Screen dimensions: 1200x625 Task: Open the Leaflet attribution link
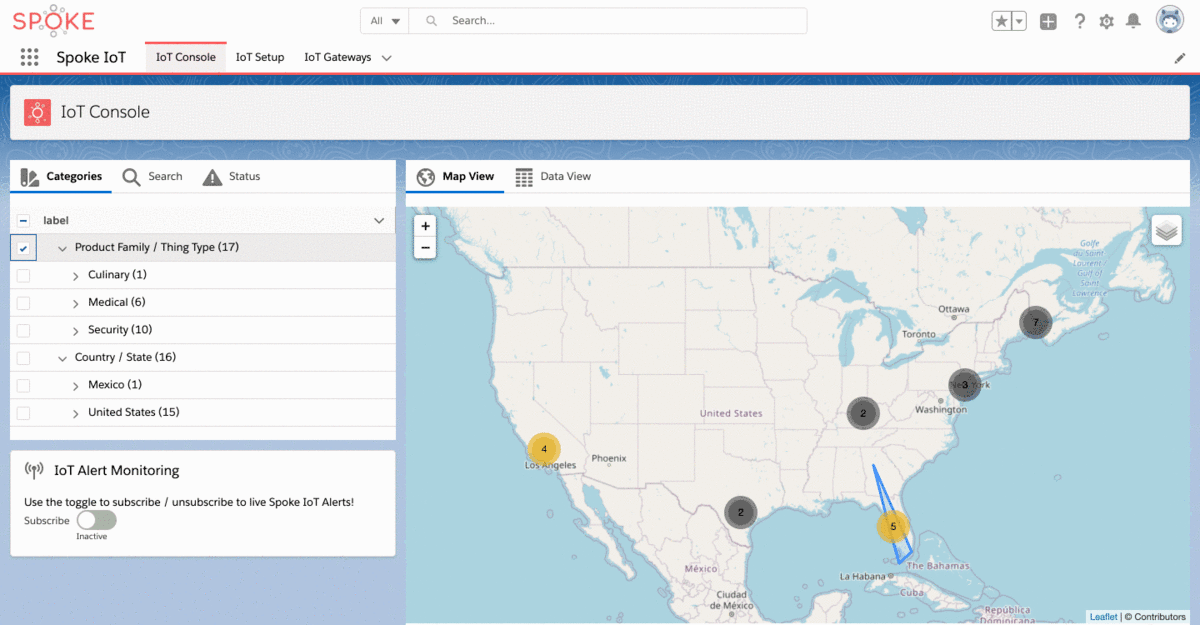click(1103, 617)
